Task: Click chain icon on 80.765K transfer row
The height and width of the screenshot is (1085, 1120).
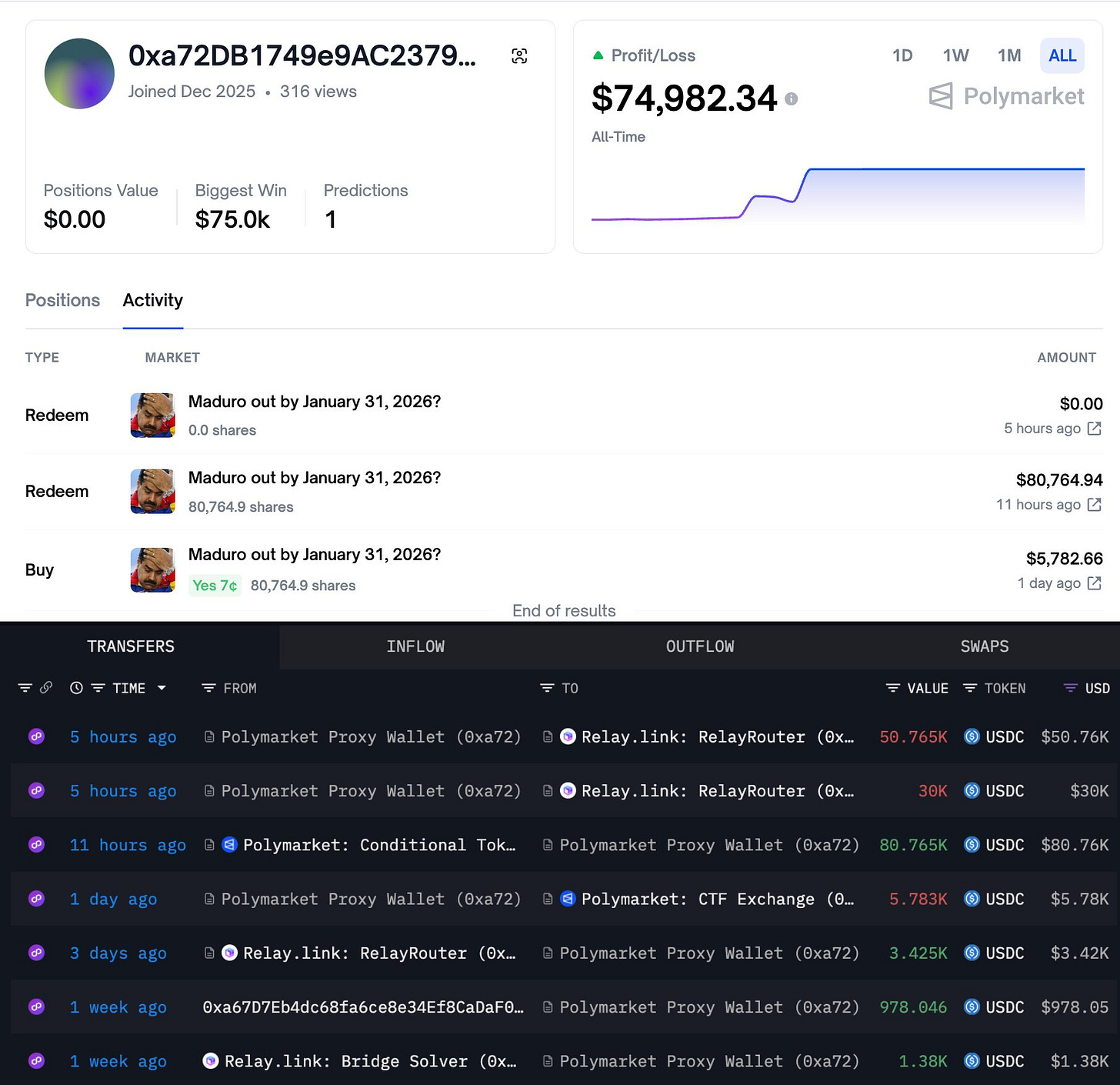Action: click(36, 844)
